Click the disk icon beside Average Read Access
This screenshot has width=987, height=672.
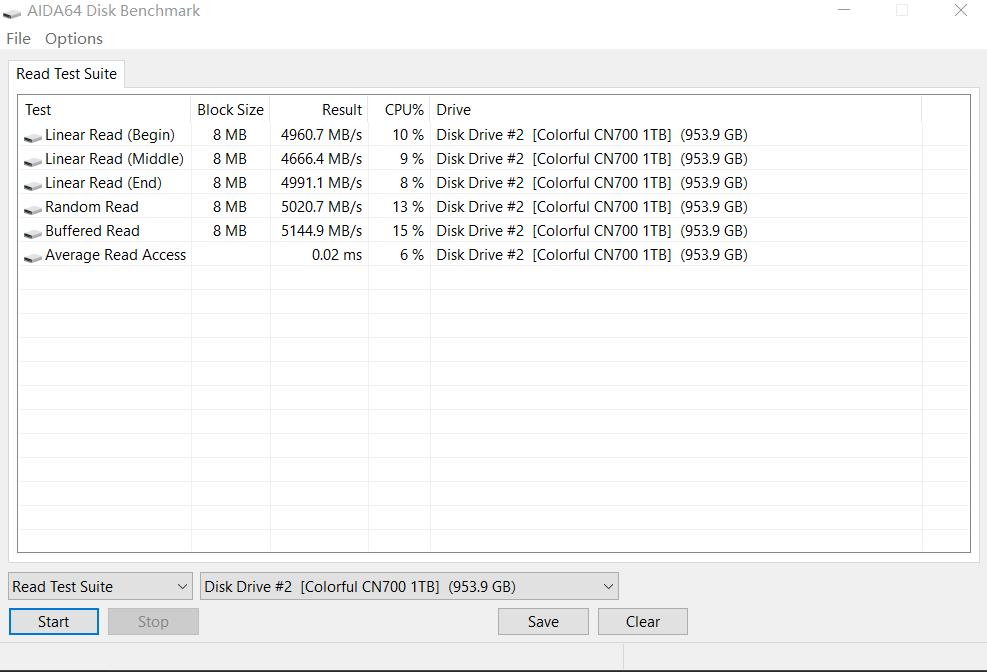[x=32, y=254]
